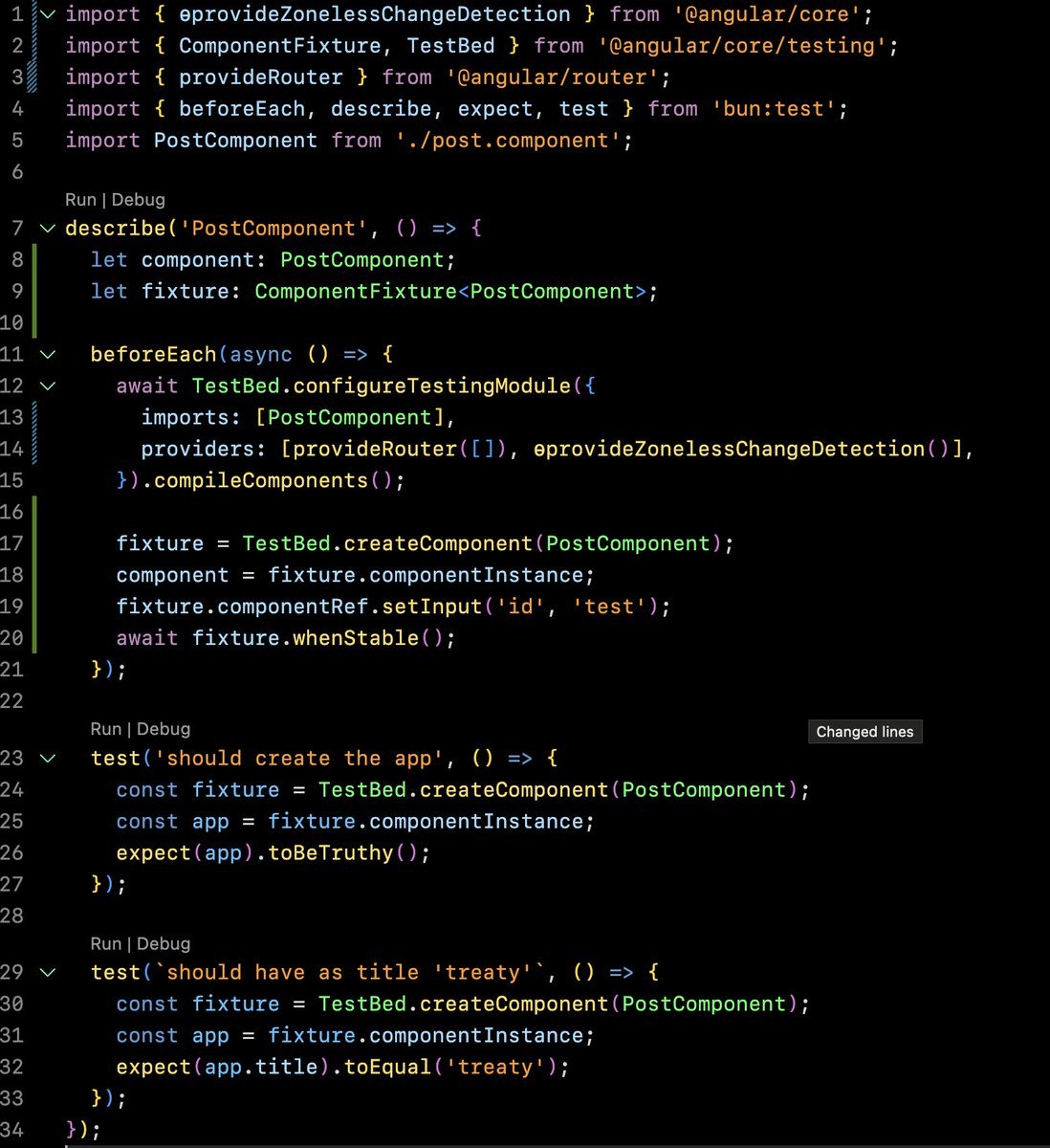Click 'configureTestingModule' on line 12

(431, 386)
